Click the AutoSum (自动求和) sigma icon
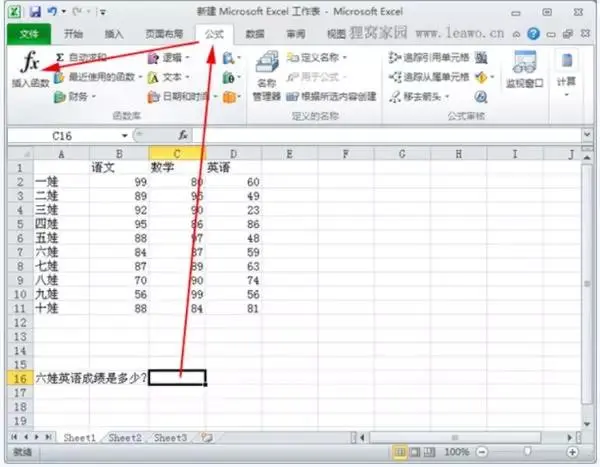This screenshot has height=467, width=600. [x=60, y=57]
